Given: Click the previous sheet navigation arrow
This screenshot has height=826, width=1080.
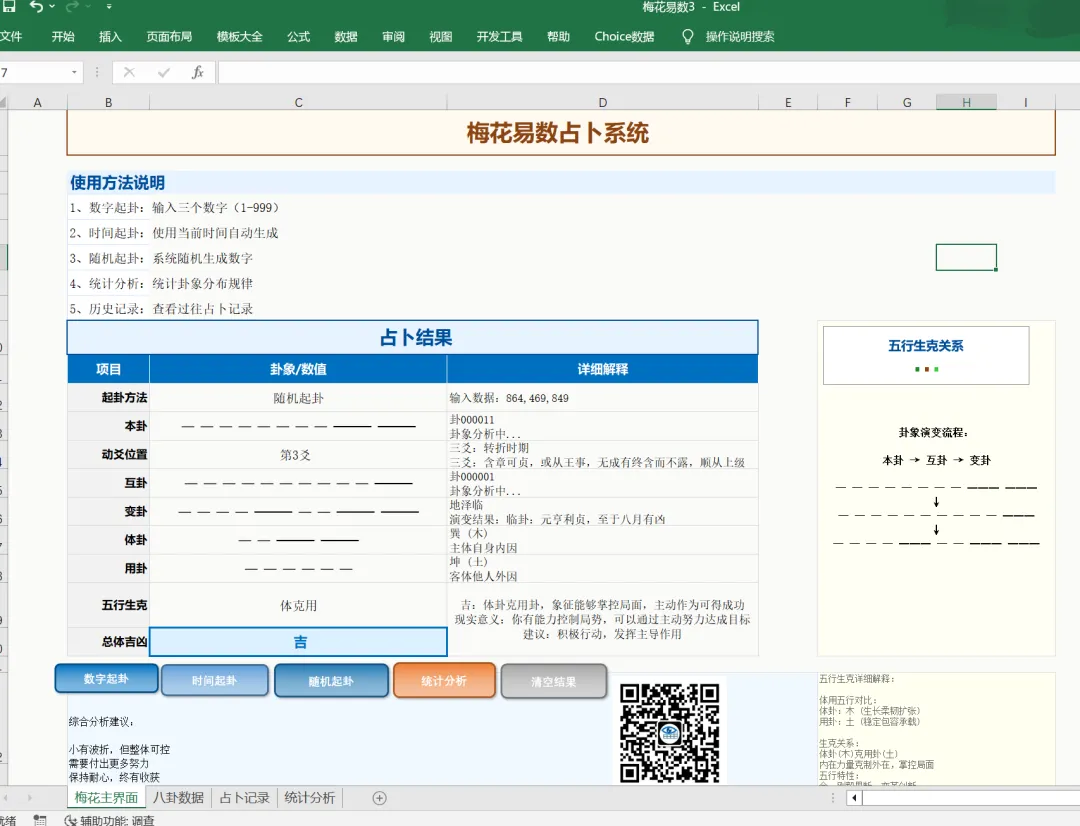Looking at the screenshot, I should [x=4, y=798].
